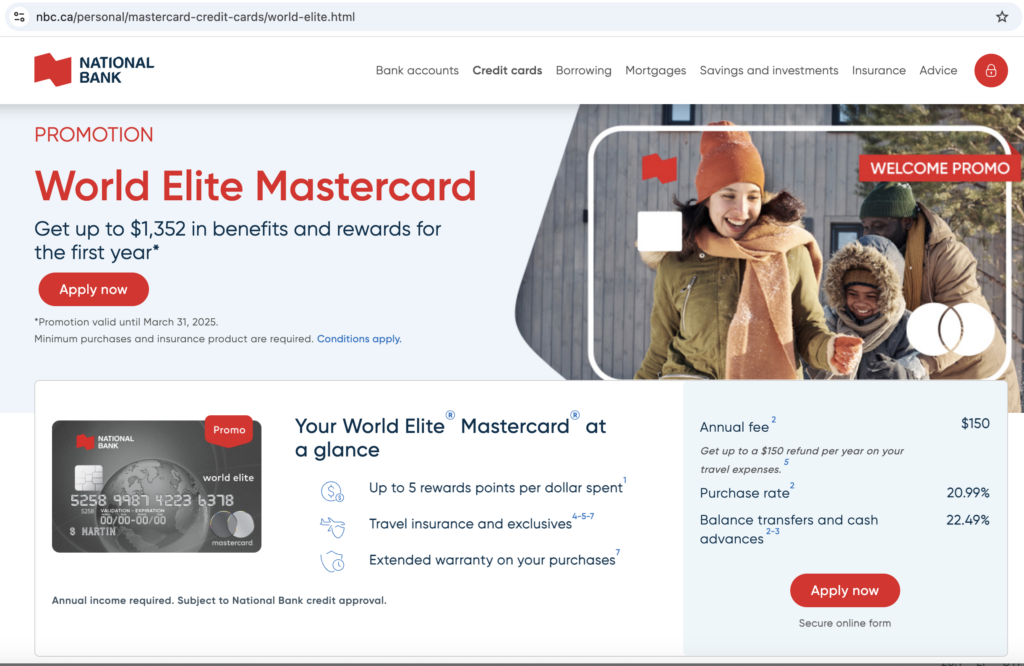Click the extended warranty shield icon
Image resolution: width=1024 pixels, height=666 pixels.
coord(332,561)
